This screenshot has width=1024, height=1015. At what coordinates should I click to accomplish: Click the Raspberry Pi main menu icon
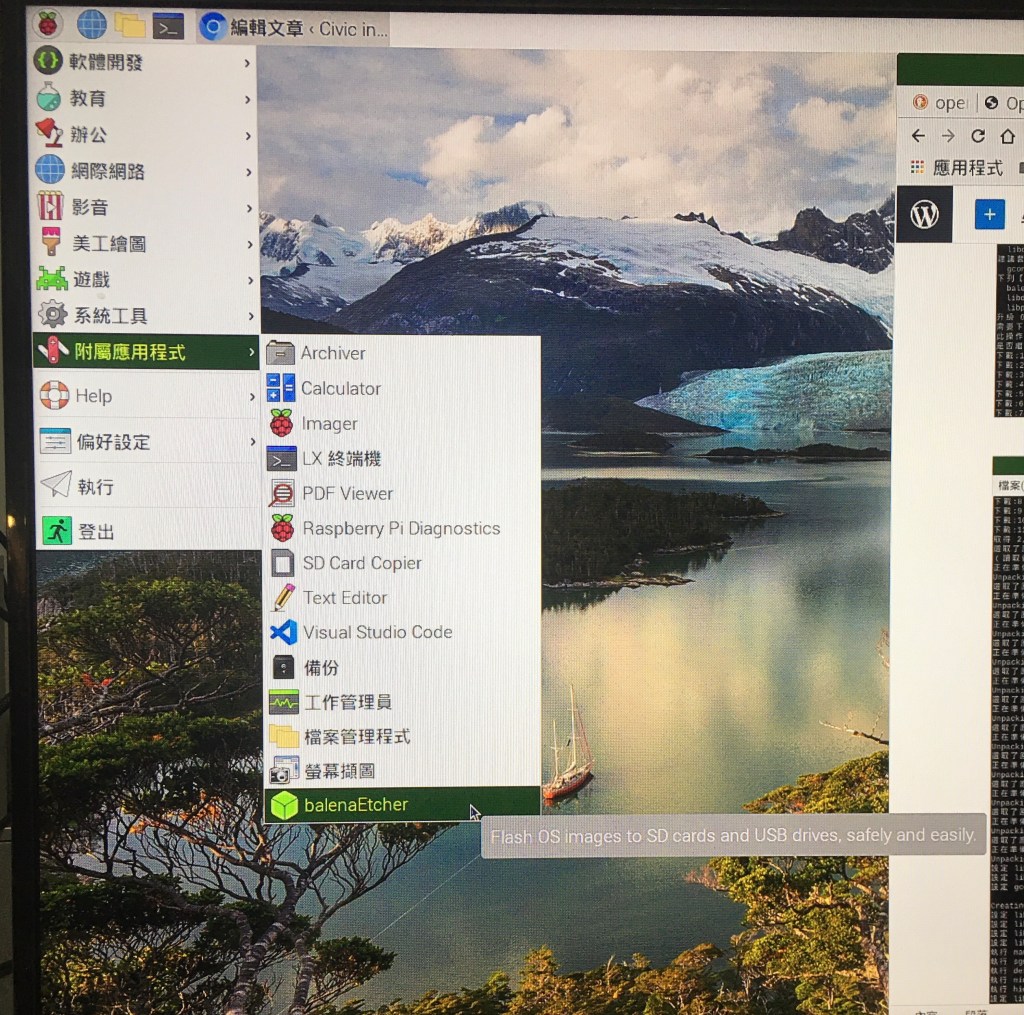[x=48, y=23]
